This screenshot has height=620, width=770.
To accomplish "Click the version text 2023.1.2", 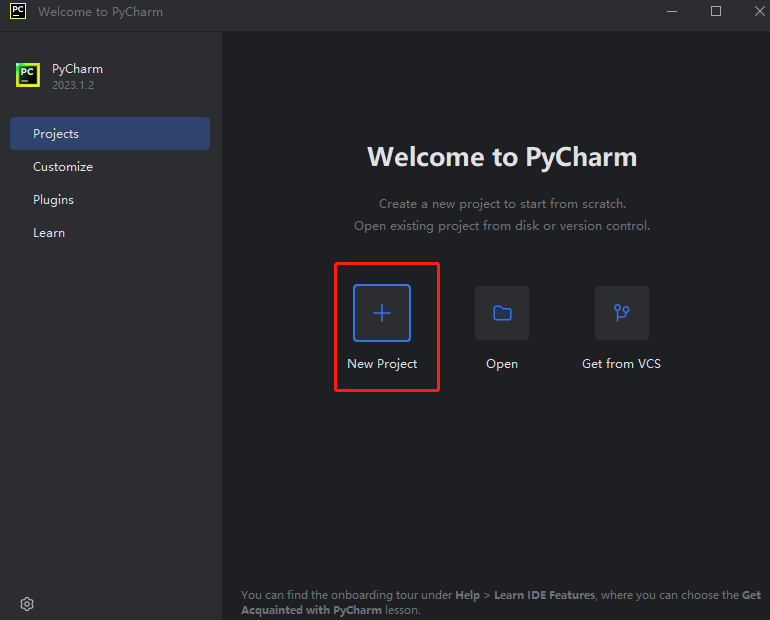I will (x=73, y=85).
